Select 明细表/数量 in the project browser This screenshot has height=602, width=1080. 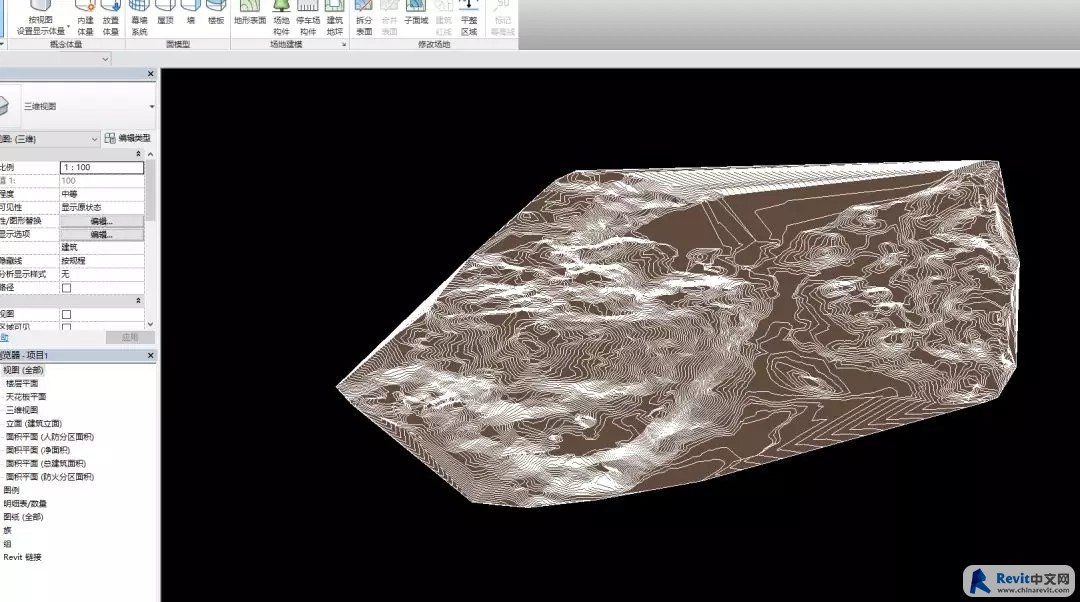(24, 504)
